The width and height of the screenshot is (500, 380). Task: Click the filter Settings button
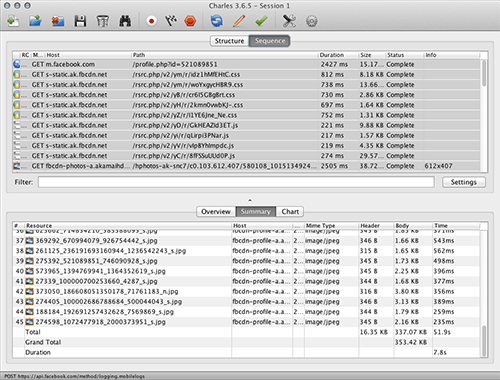(x=464, y=182)
